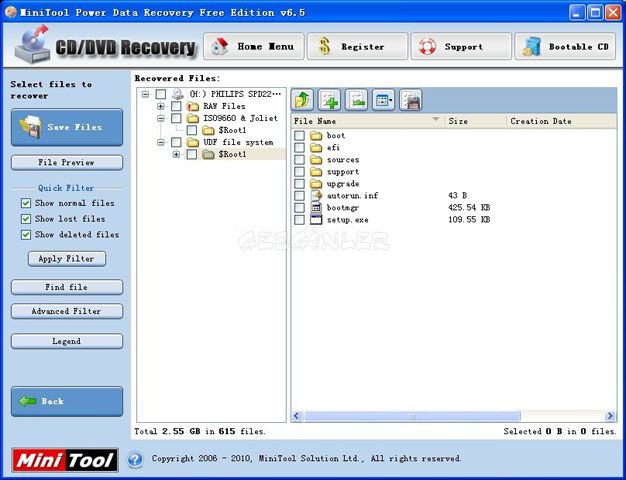Collapse the ISO9660 & Joliet node
Screen dimensions: 626x480
click(160, 118)
